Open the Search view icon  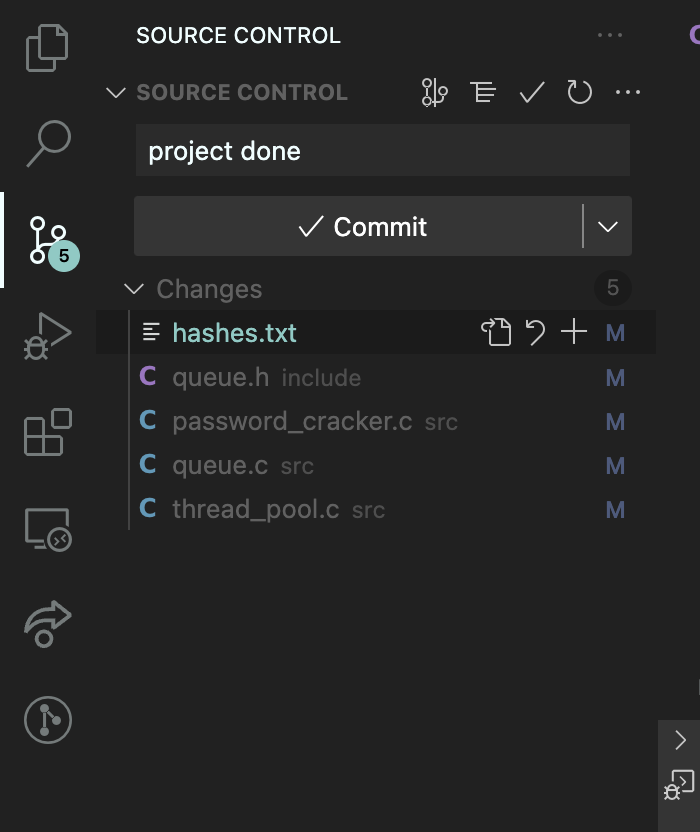[48, 143]
